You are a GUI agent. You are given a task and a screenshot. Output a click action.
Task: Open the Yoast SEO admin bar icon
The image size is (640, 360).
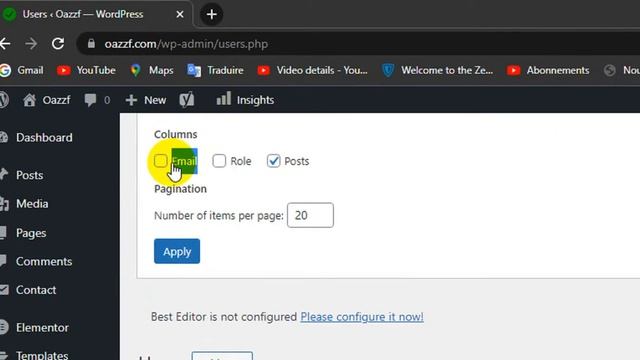point(187,100)
